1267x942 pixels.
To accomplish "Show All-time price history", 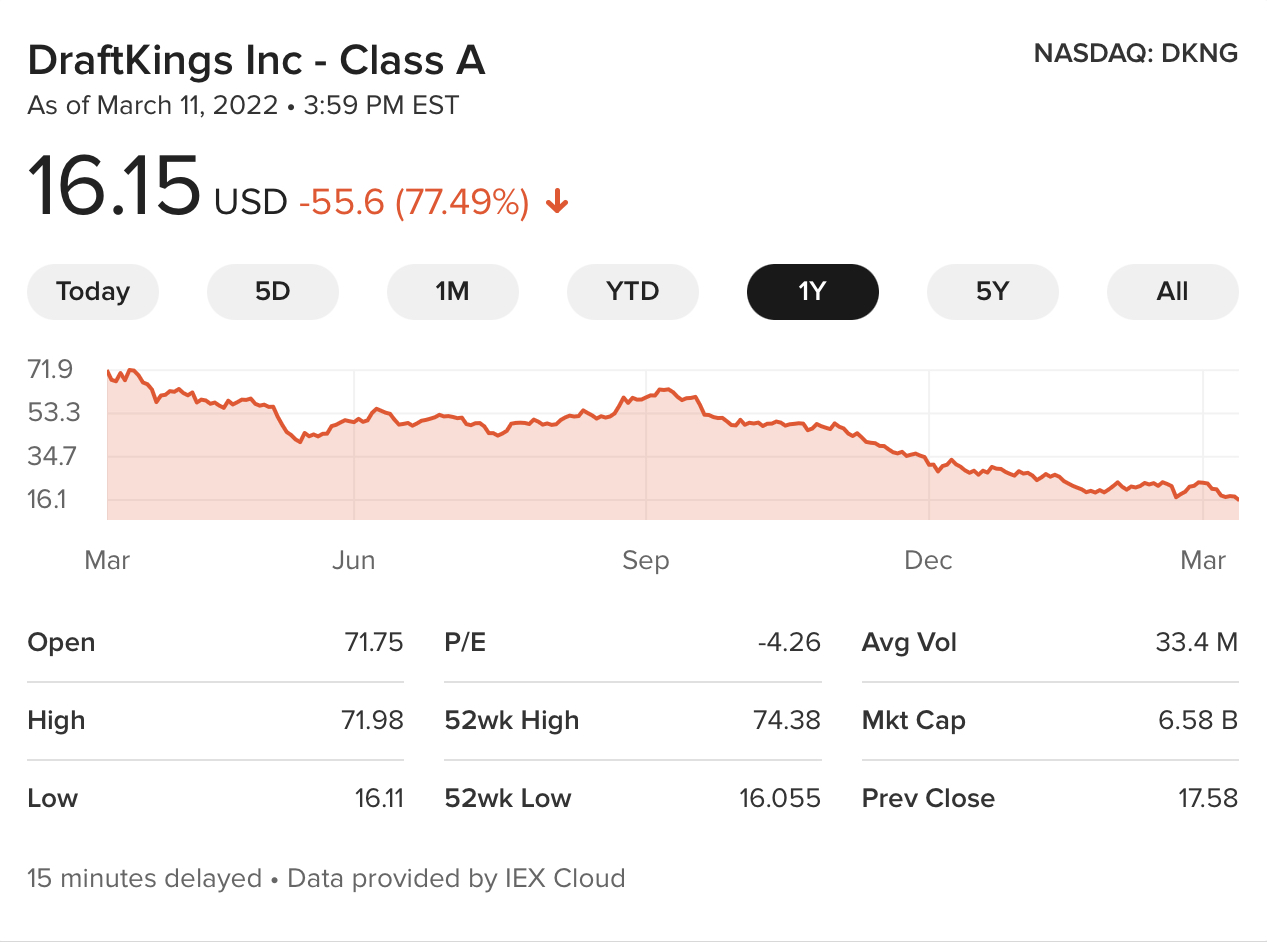I will [x=1172, y=292].
